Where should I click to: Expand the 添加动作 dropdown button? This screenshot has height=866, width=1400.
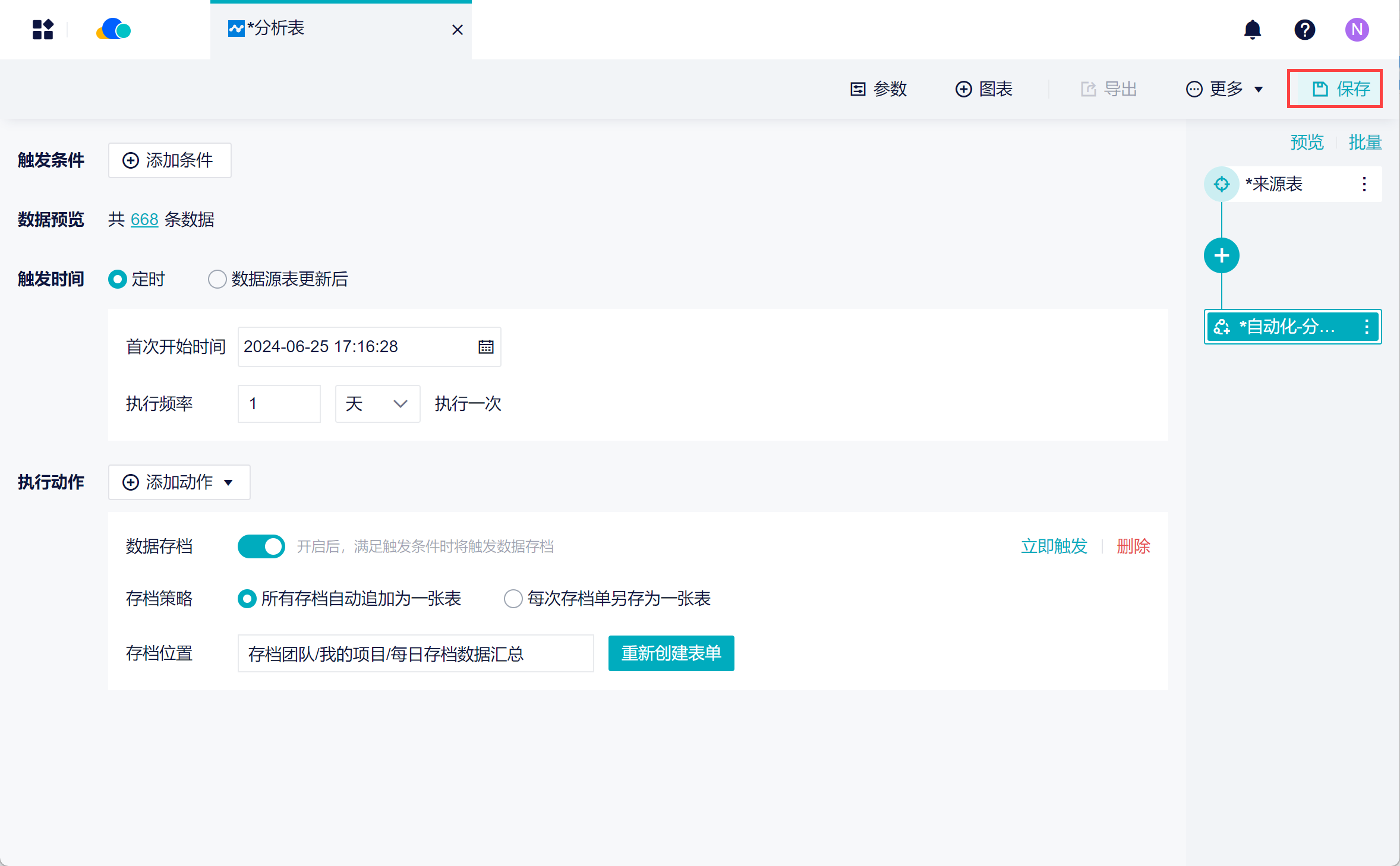[179, 482]
